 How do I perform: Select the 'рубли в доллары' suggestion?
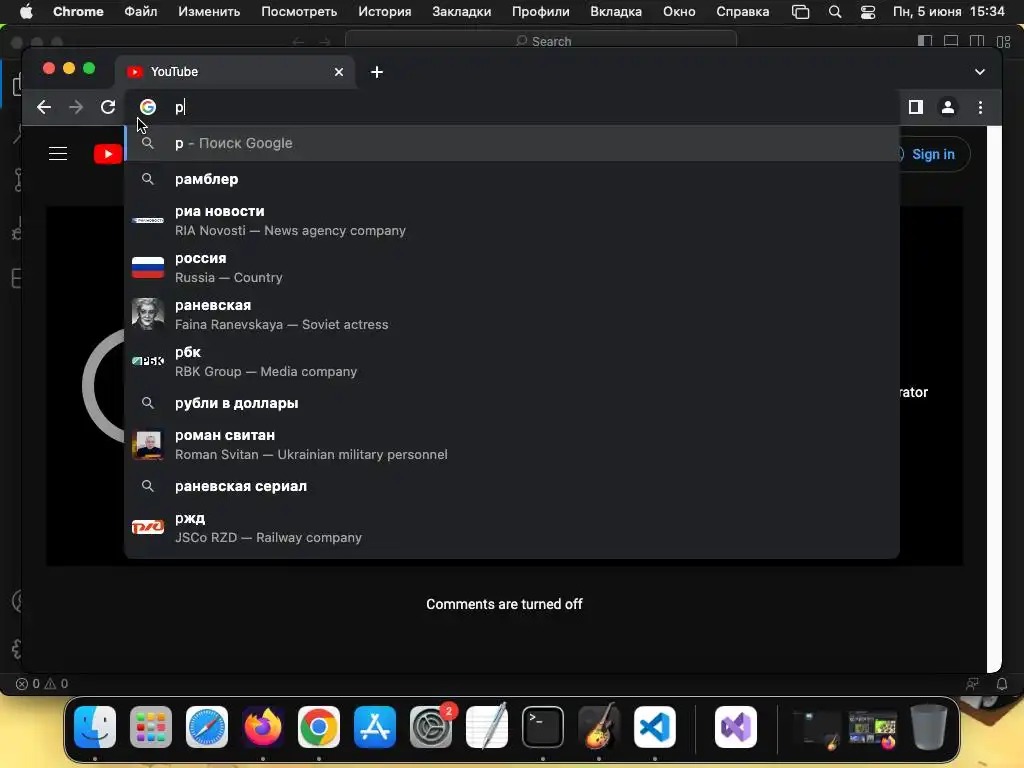(512, 403)
